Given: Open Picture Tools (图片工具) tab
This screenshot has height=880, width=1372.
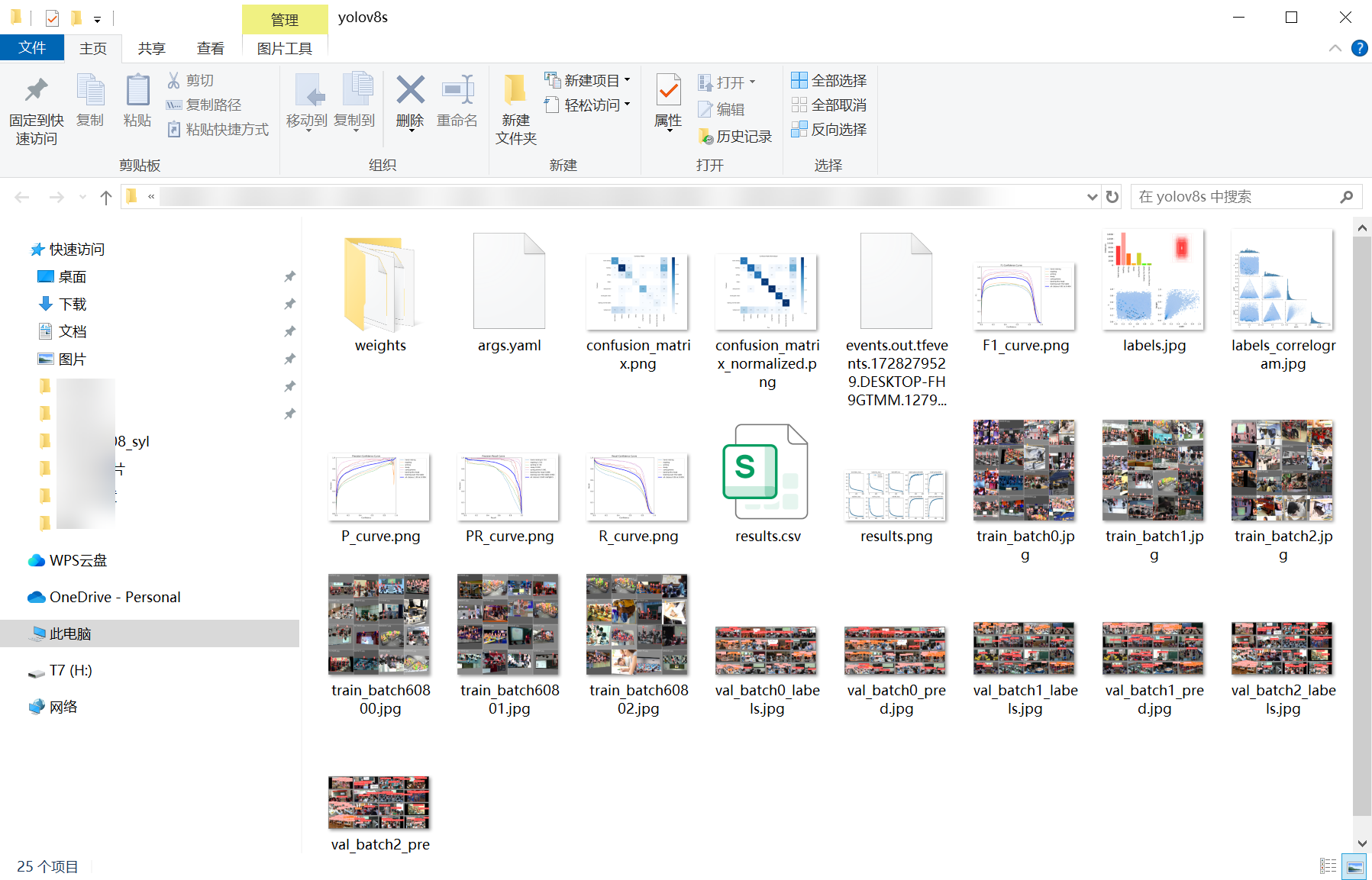Looking at the screenshot, I should pyautogui.click(x=285, y=48).
